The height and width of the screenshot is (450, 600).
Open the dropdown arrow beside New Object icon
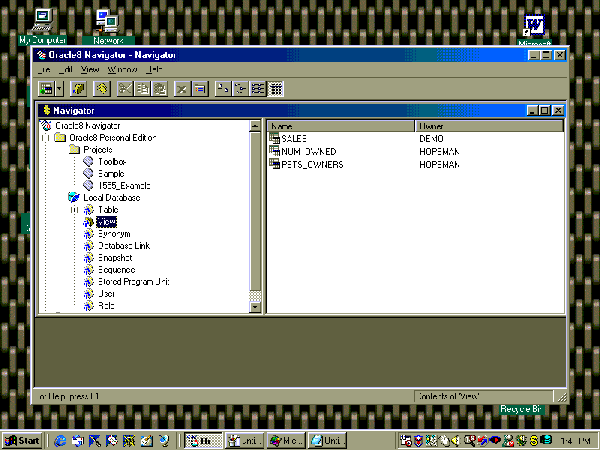pyautogui.click(x=59, y=89)
